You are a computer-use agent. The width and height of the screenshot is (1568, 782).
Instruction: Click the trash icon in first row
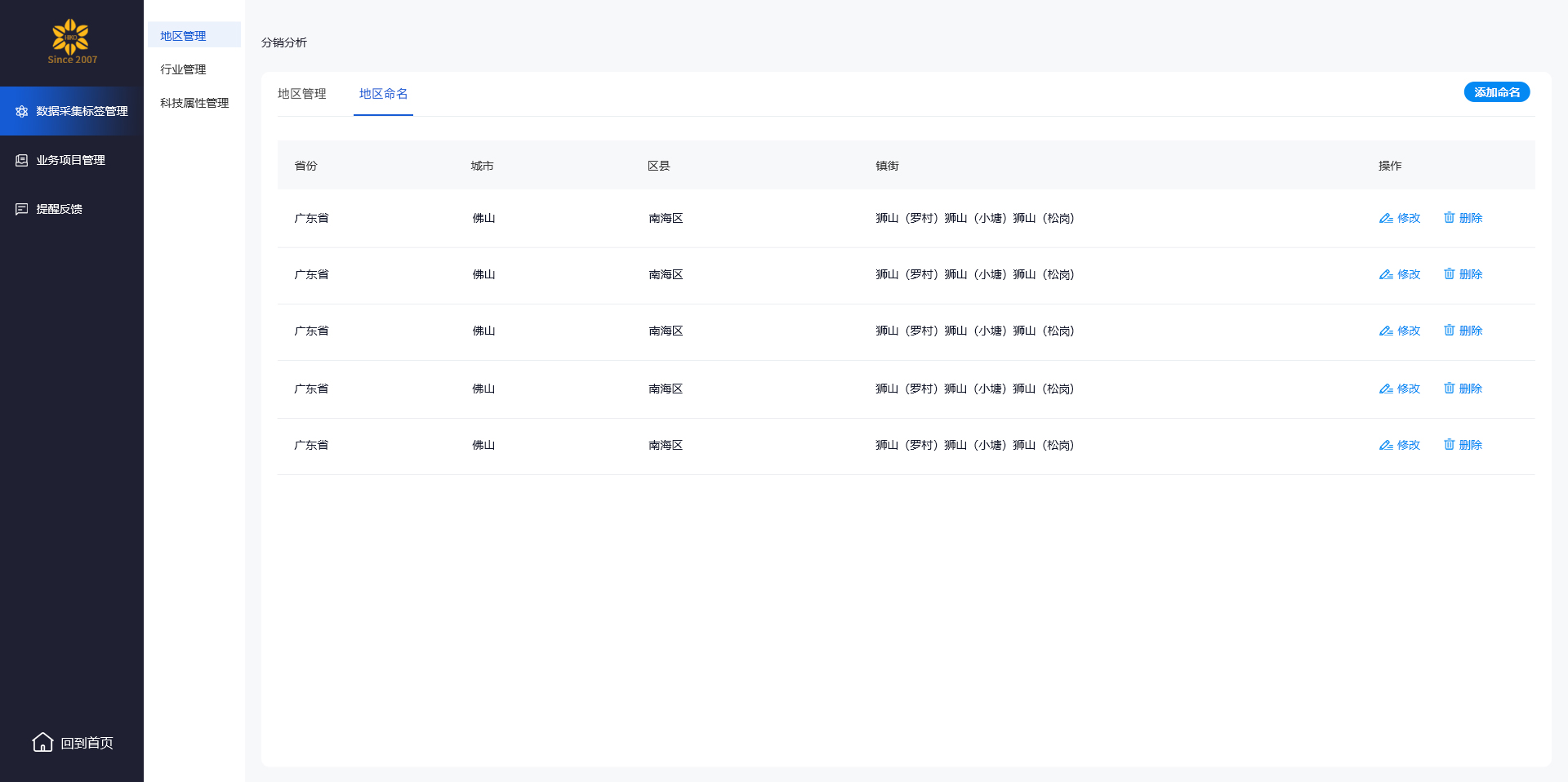click(1449, 218)
